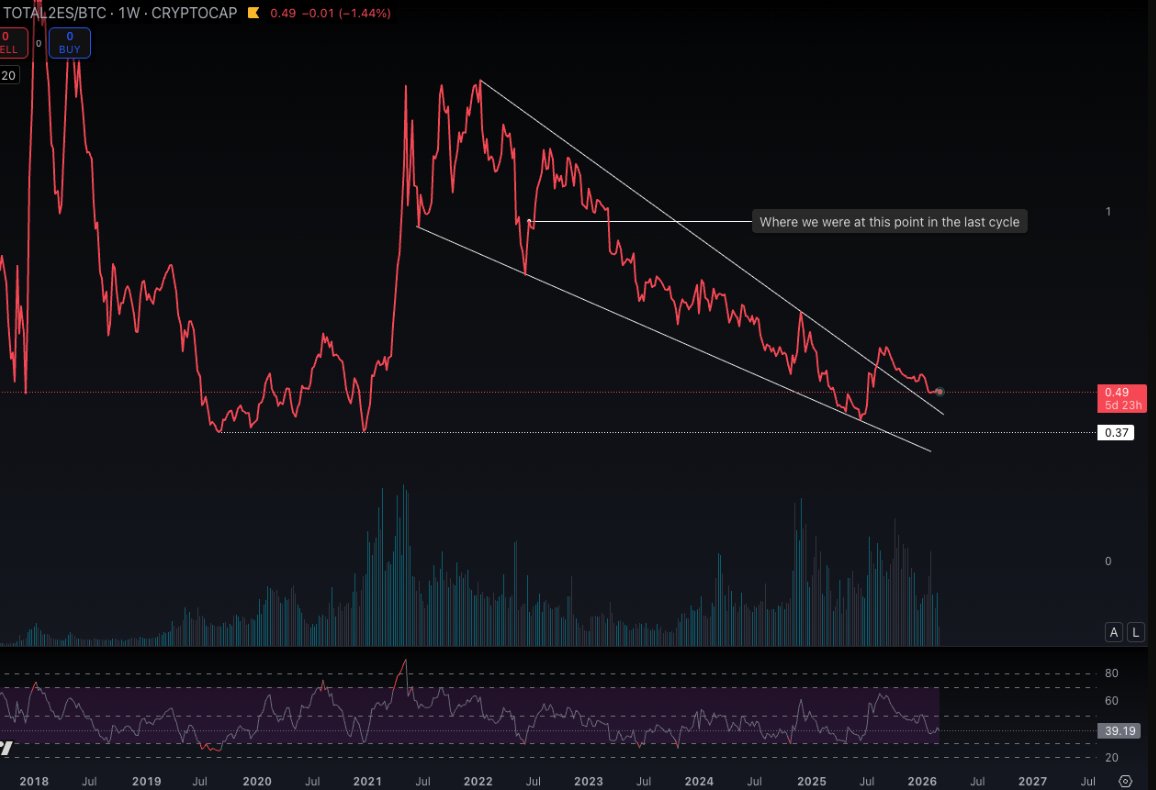The height and width of the screenshot is (790, 1156).
Task: Click the 39.19 RSI value label
Action: coord(1119,731)
